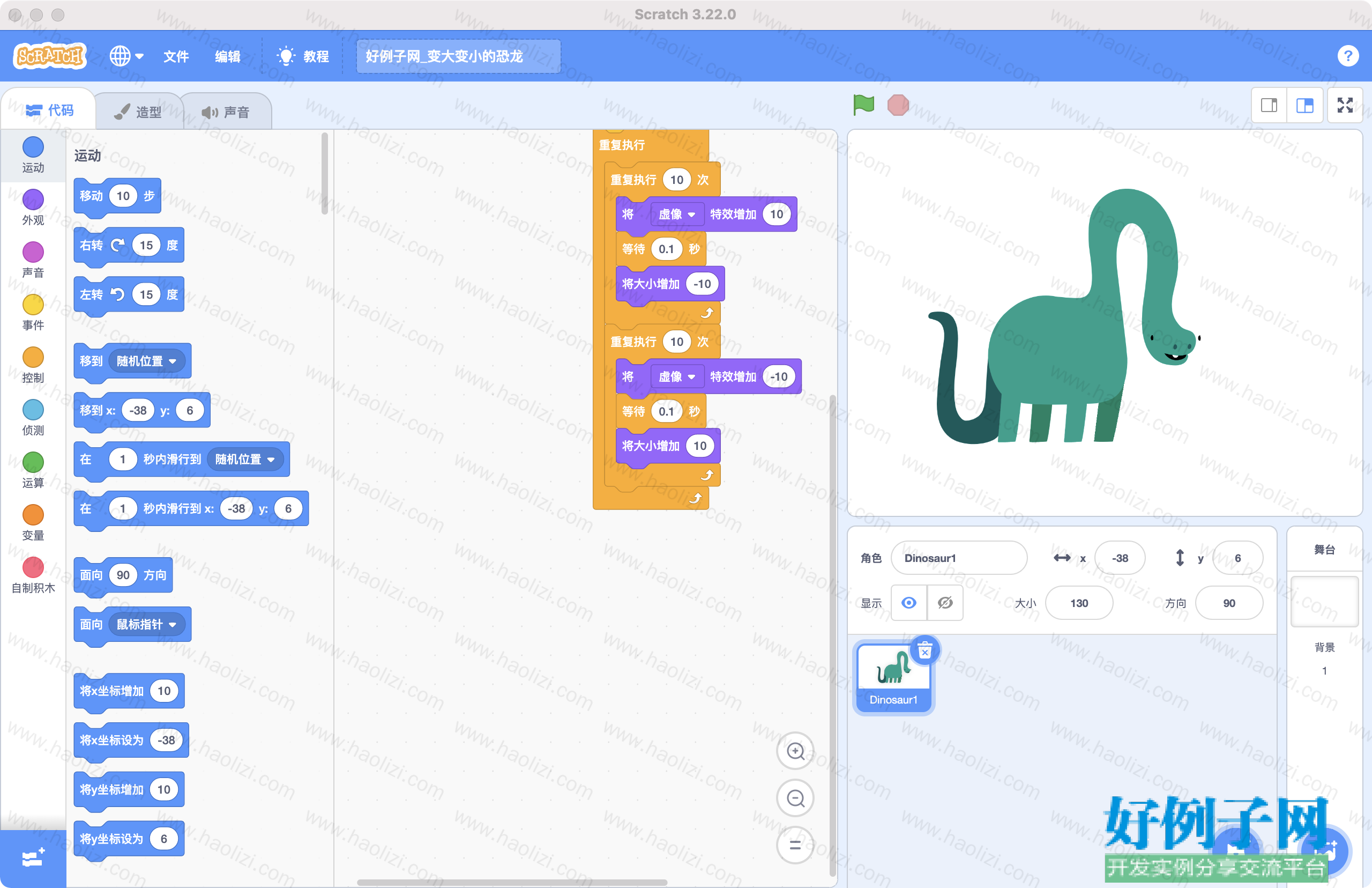Image resolution: width=1372 pixels, height=888 pixels.
Task: Click the sprite y field 6
Action: tap(1237, 558)
